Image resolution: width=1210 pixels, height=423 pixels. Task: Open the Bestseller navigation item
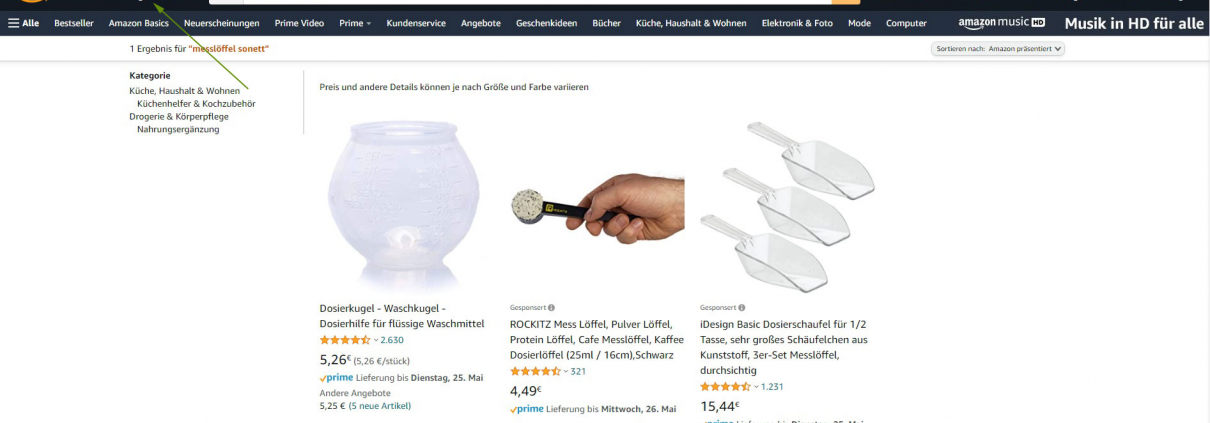click(x=74, y=23)
